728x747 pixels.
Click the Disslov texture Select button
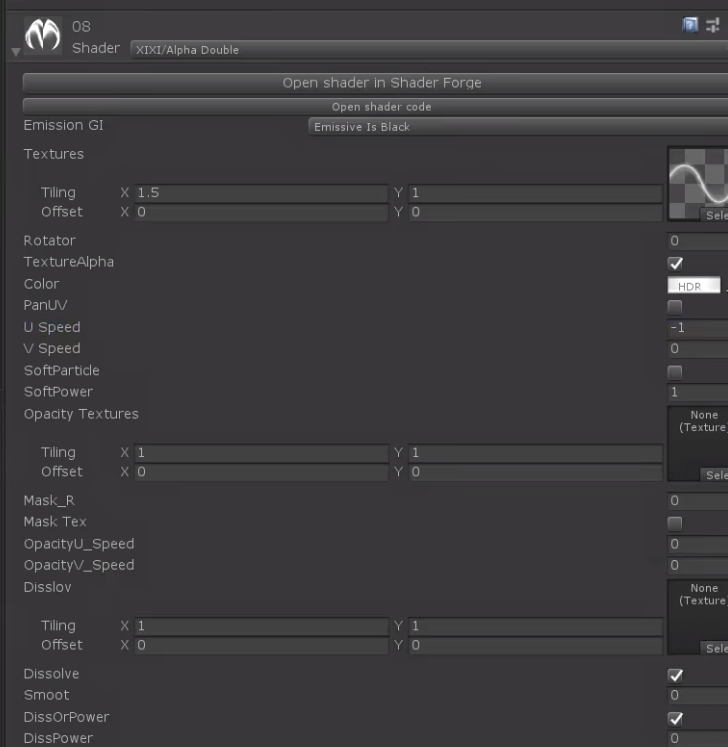click(714, 648)
